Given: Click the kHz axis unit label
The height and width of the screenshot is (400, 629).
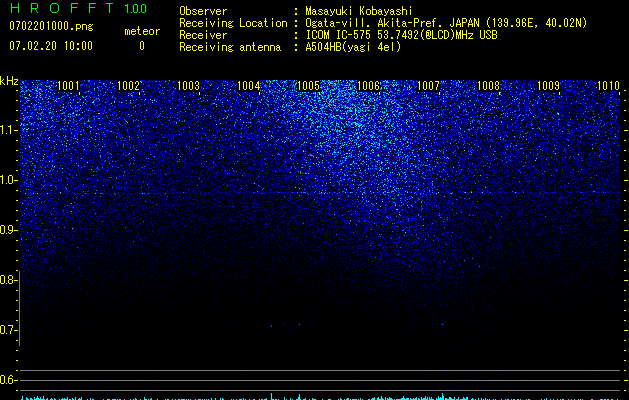Looking at the screenshot, I should tap(9, 81).
